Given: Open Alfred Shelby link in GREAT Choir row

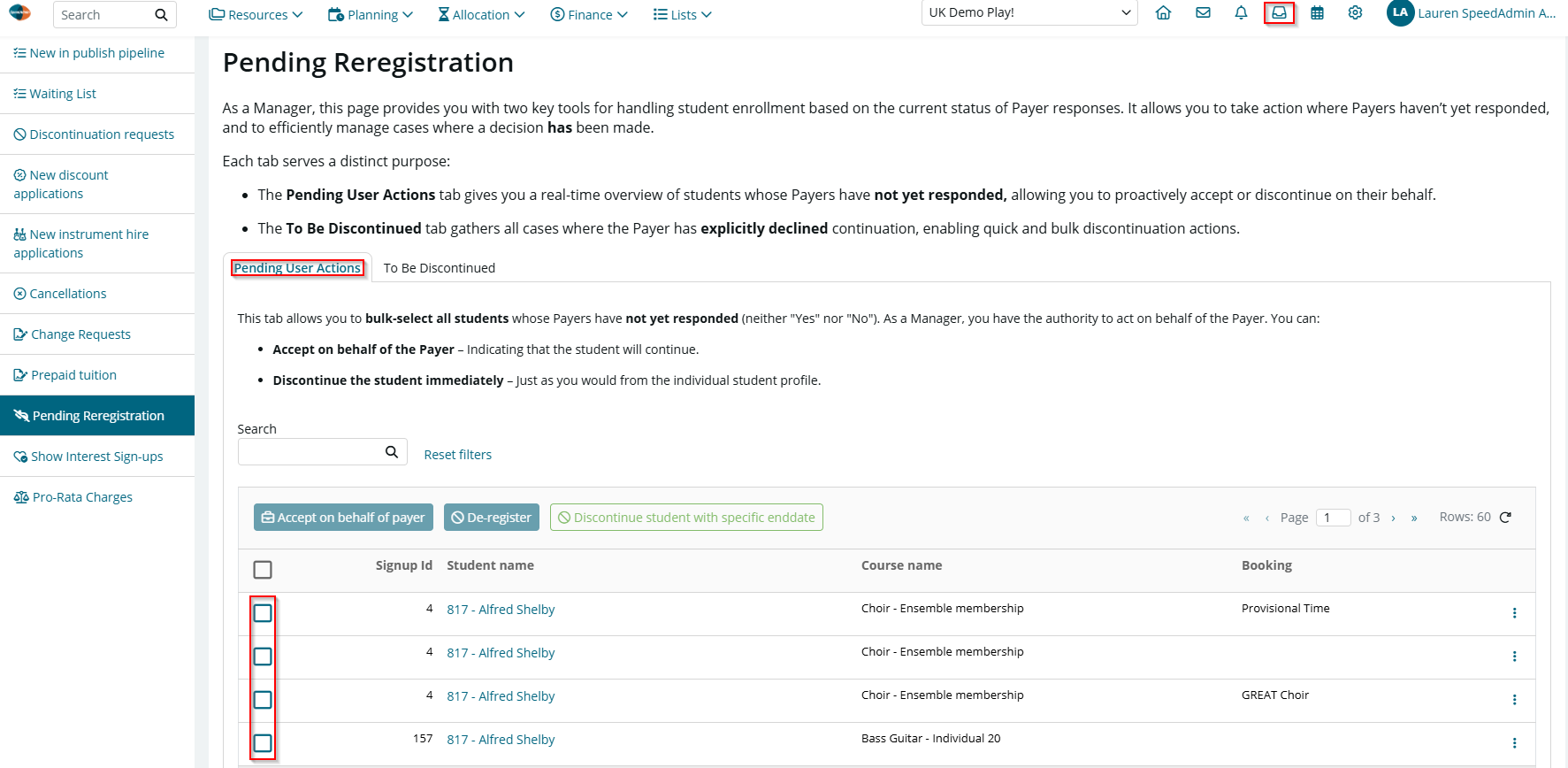Looking at the screenshot, I should point(501,696).
